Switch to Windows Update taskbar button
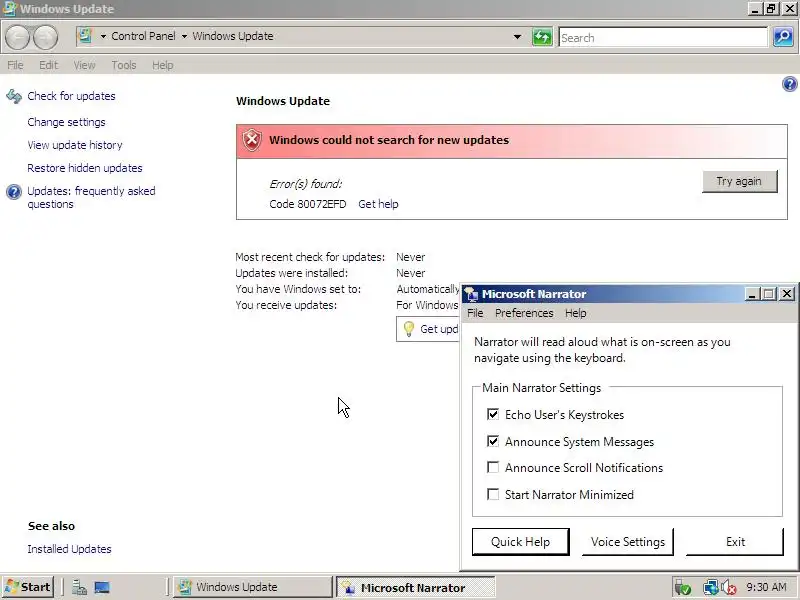 tap(253, 587)
